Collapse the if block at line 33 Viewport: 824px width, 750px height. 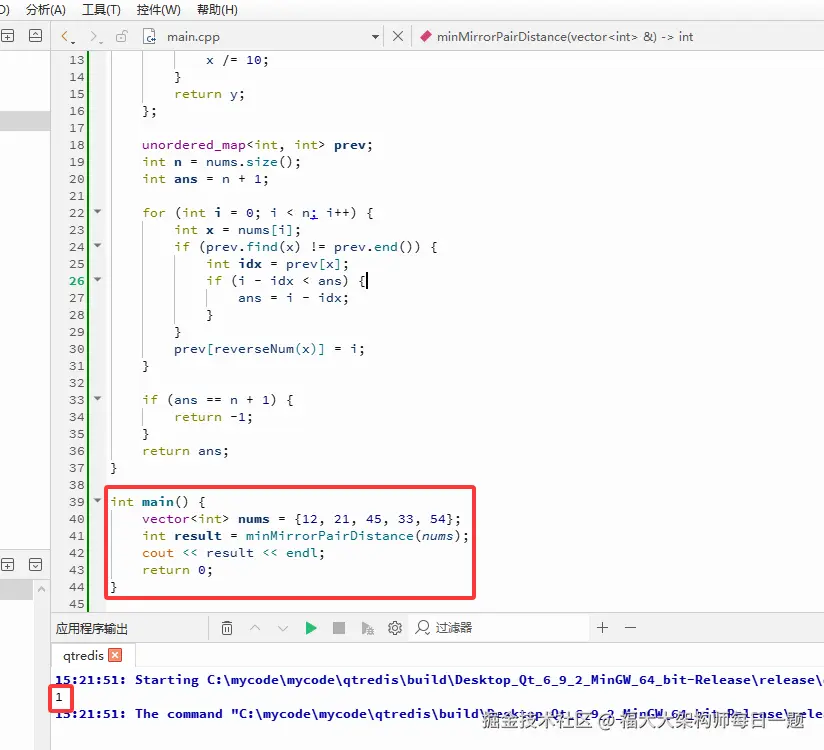click(97, 398)
